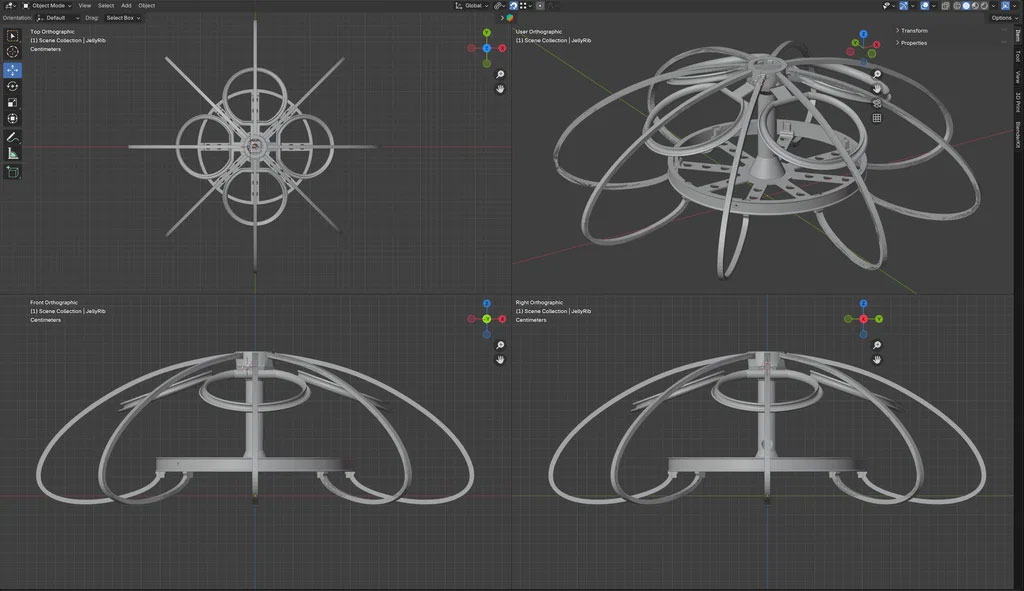Choose the Annotate tool
1024x591 pixels.
12,137
